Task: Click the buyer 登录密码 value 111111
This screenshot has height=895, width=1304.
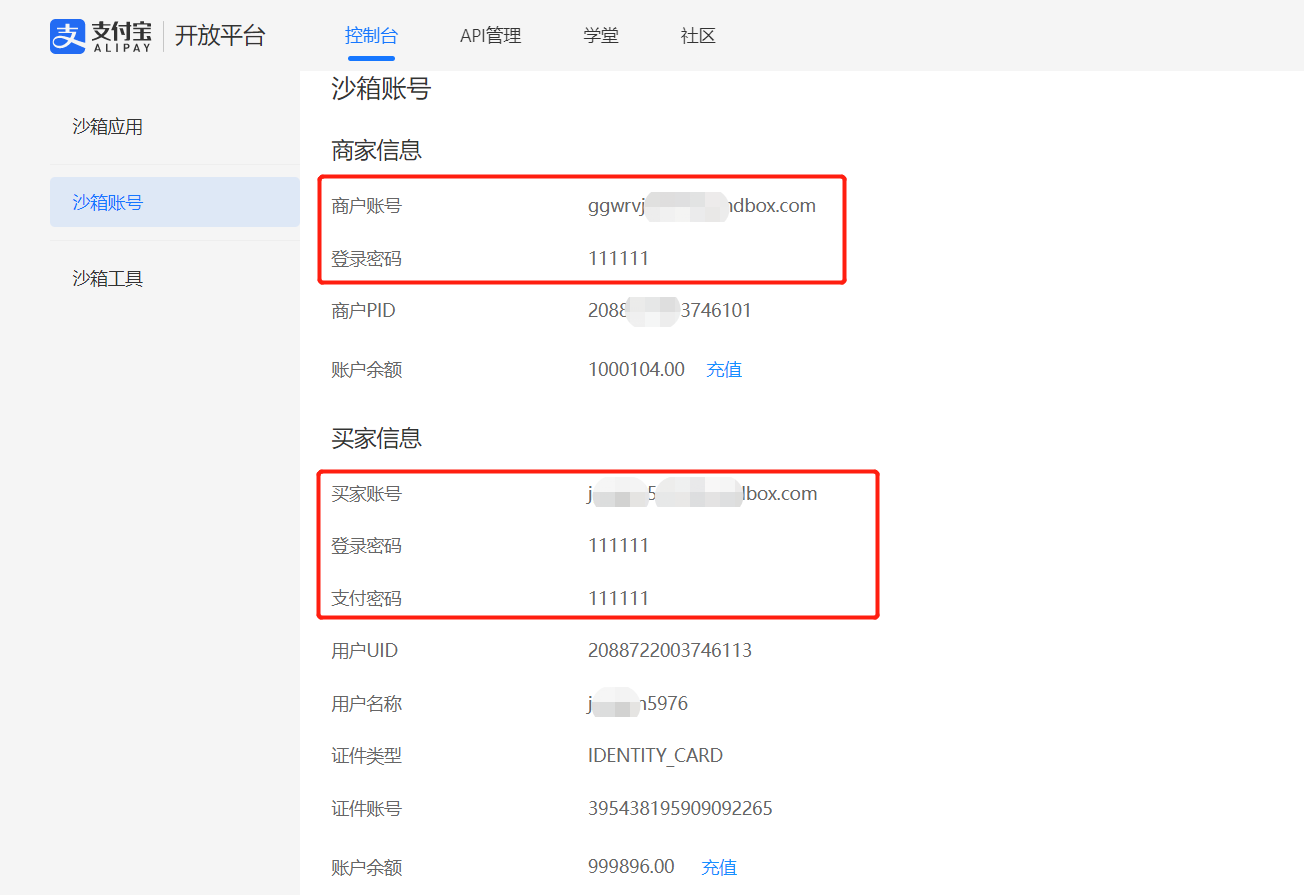Action: (x=618, y=545)
